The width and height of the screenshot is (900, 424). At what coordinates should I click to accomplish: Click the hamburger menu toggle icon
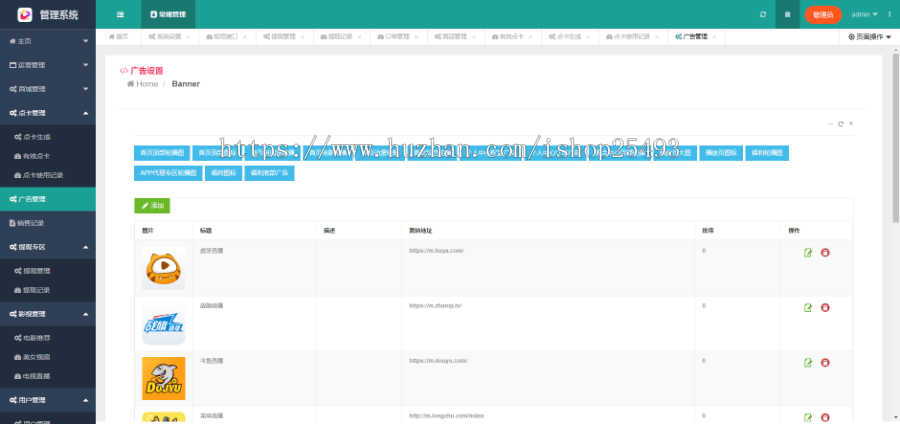tap(120, 14)
